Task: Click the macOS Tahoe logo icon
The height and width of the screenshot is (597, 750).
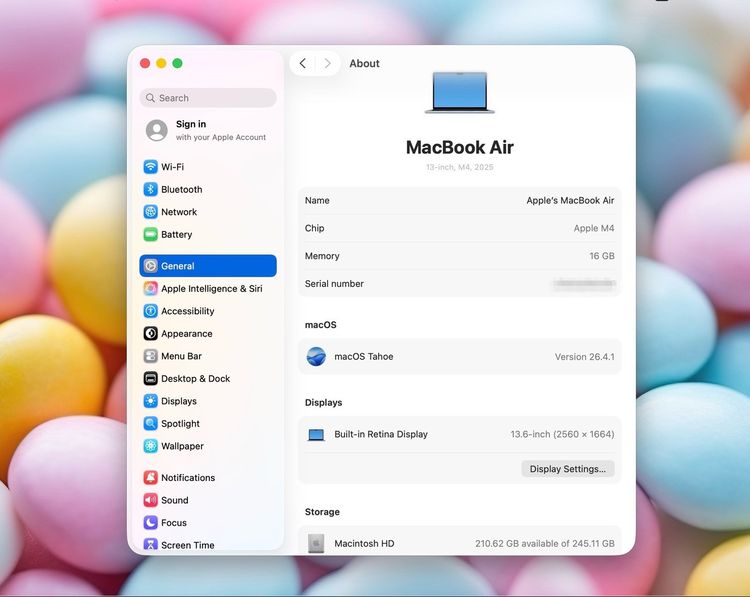Action: [x=316, y=356]
